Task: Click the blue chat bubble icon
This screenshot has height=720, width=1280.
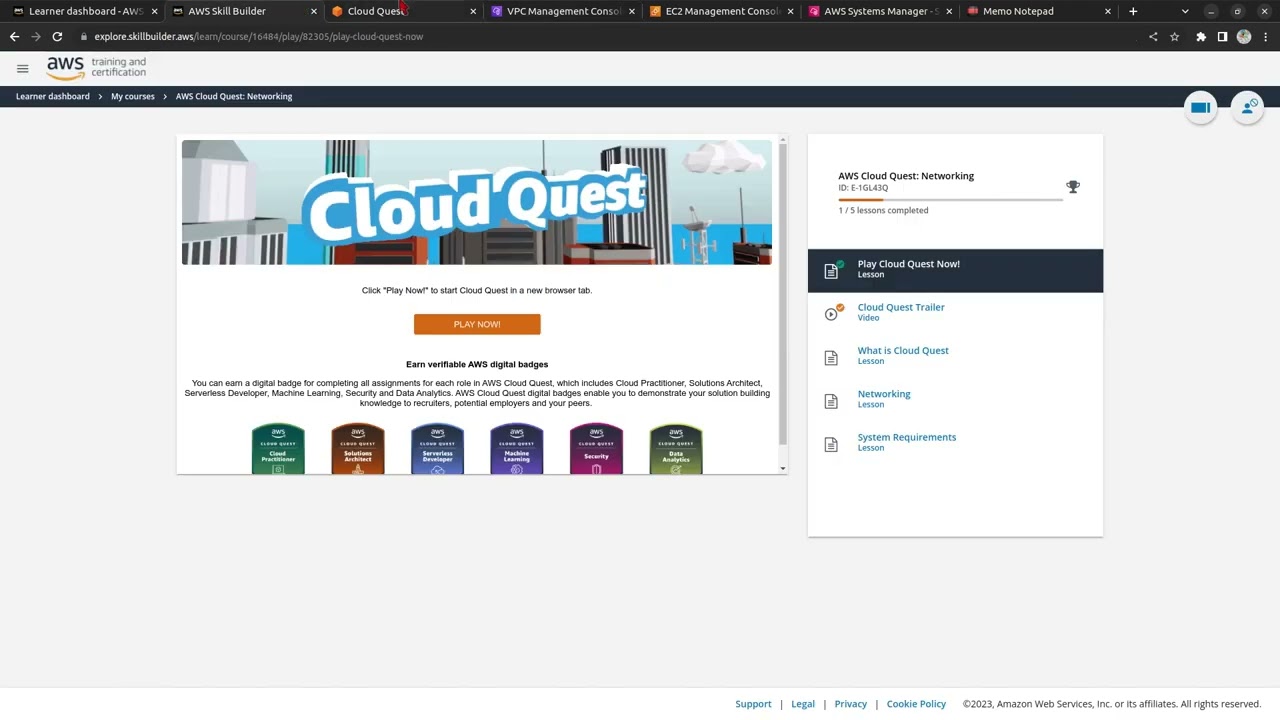Action: pyautogui.click(x=1201, y=107)
